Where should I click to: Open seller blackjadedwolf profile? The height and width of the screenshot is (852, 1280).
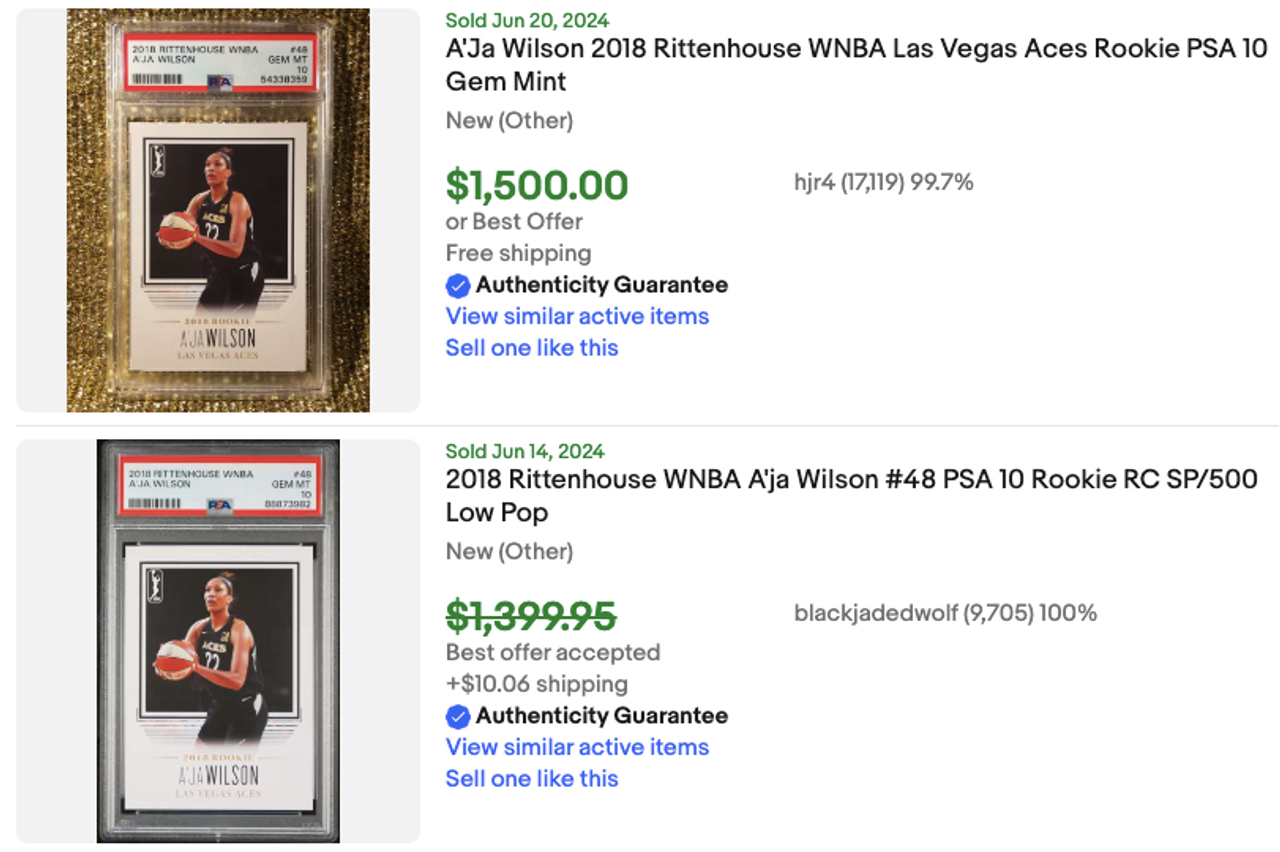click(x=945, y=613)
